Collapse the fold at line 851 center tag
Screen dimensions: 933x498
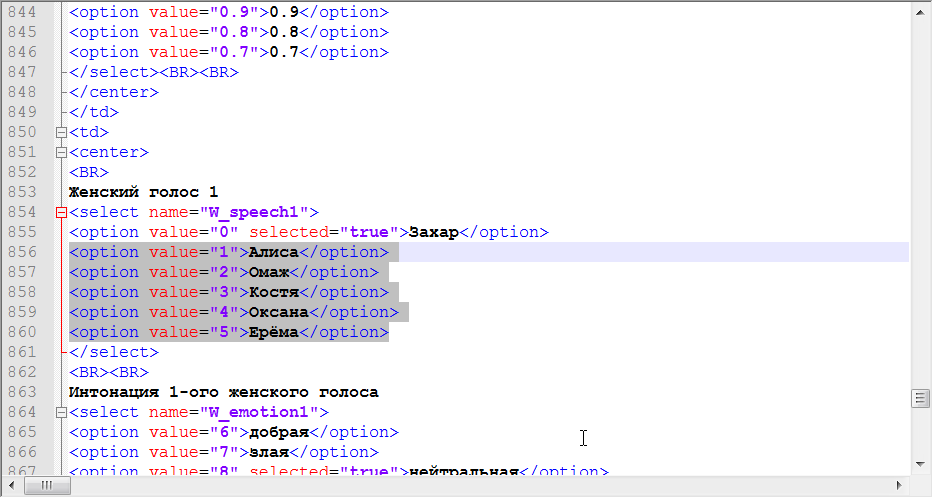(x=61, y=152)
